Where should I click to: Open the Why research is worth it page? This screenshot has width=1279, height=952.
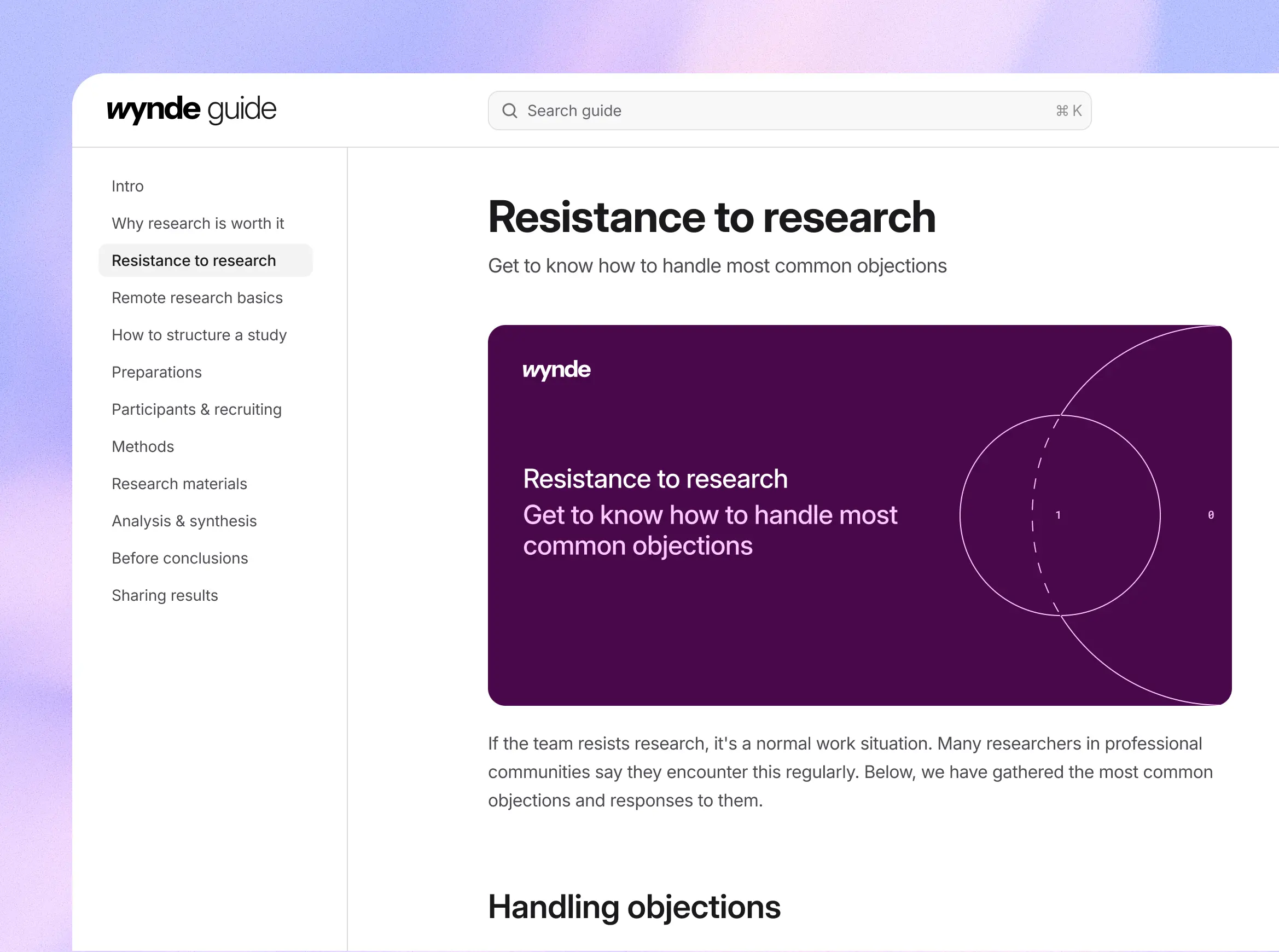197,223
